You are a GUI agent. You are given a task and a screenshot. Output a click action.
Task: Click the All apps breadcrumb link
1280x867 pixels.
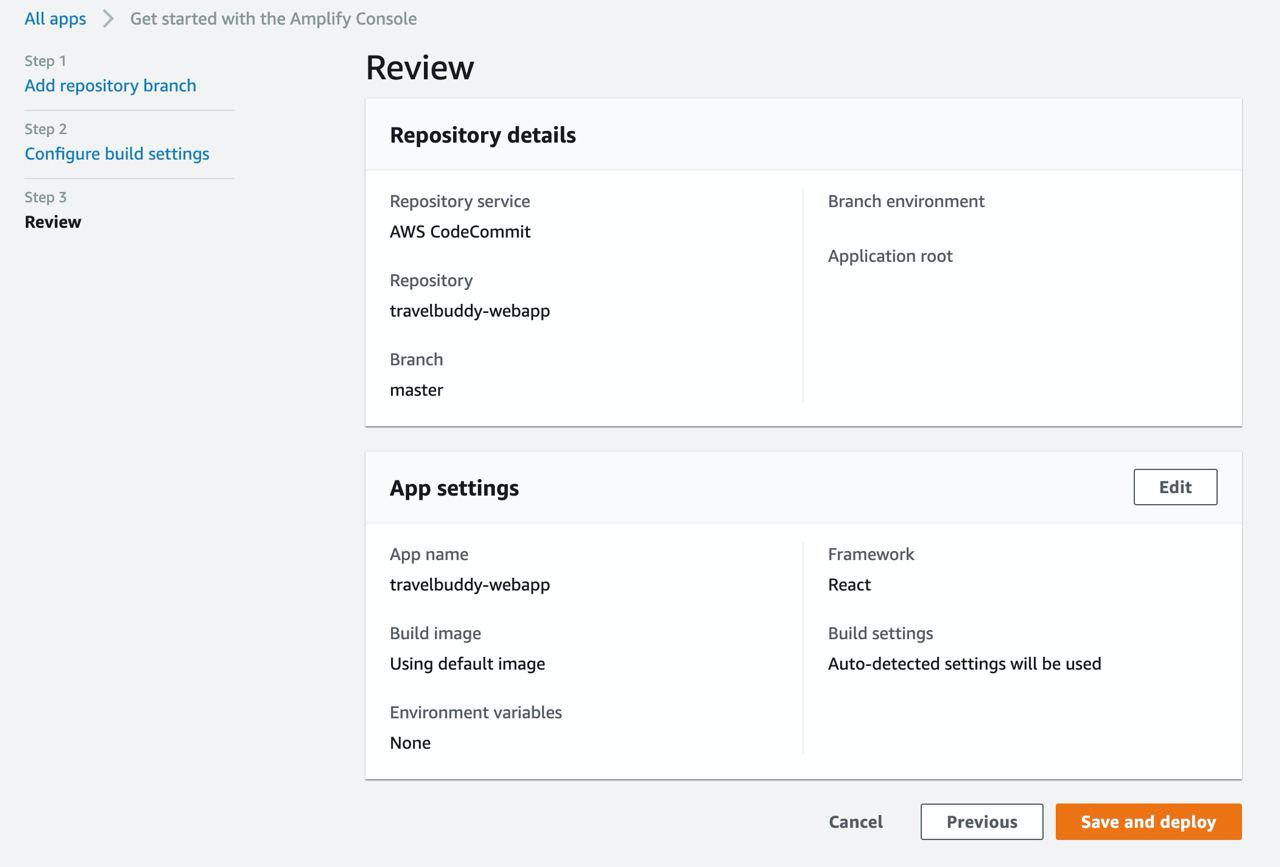tap(55, 18)
